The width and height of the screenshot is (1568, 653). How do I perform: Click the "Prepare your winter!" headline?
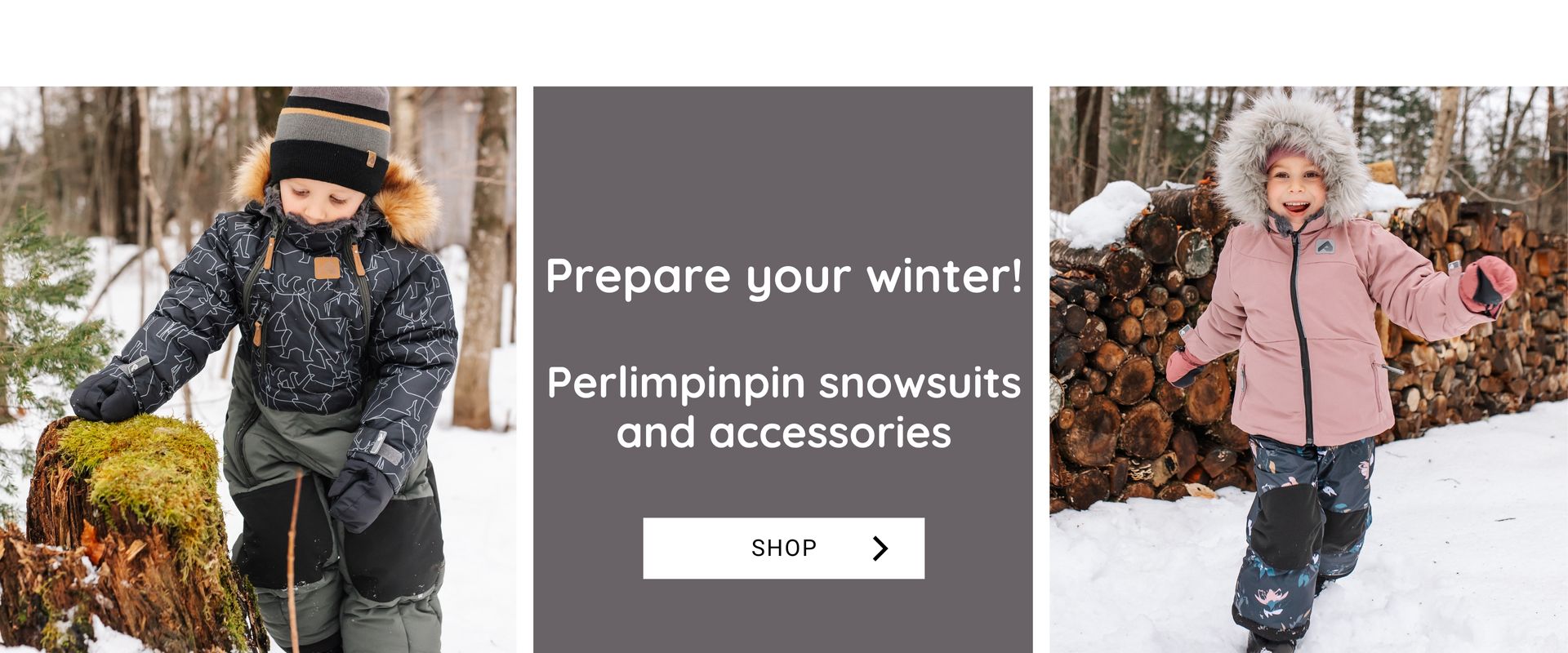click(783, 276)
